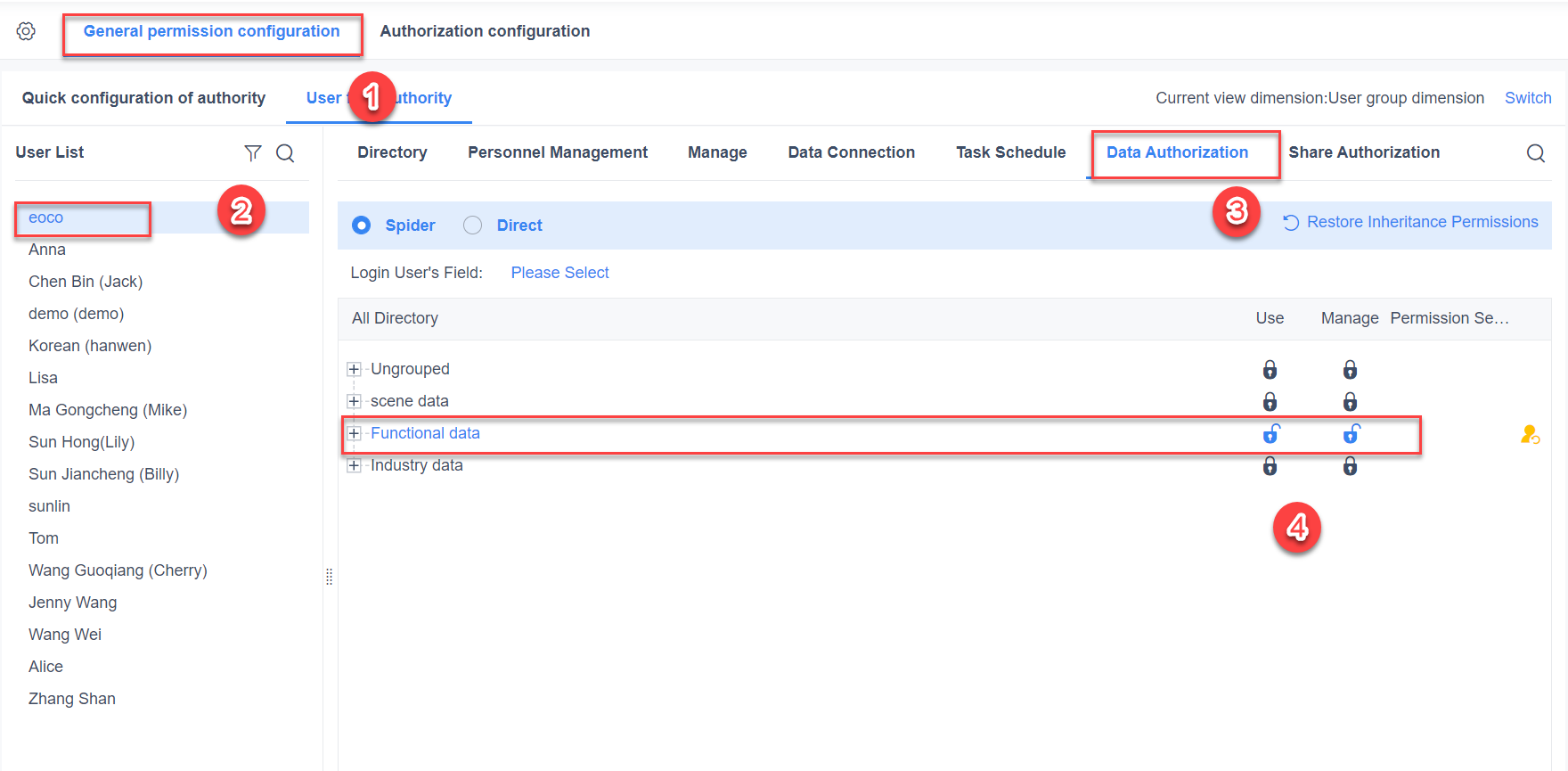The width and height of the screenshot is (1568, 771).
Task: Open the Manage tab
Action: (717, 152)
